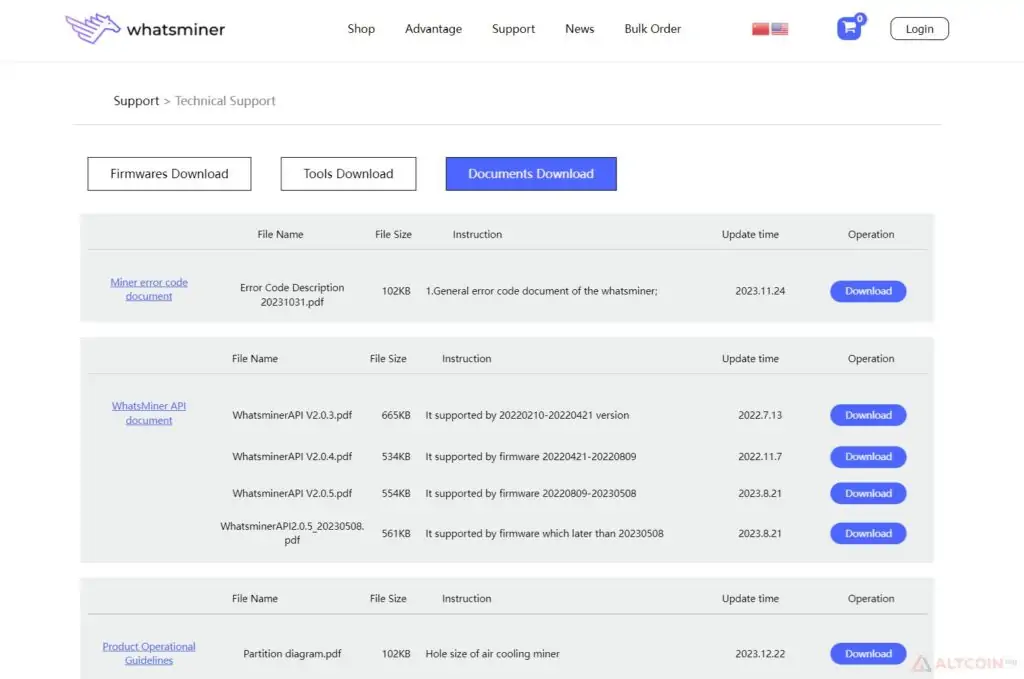The width and height of the screenshot is (1024, 679).
Task: Download WhatsminerAPI V2.0.5.pdf
Action: [868, 494]
